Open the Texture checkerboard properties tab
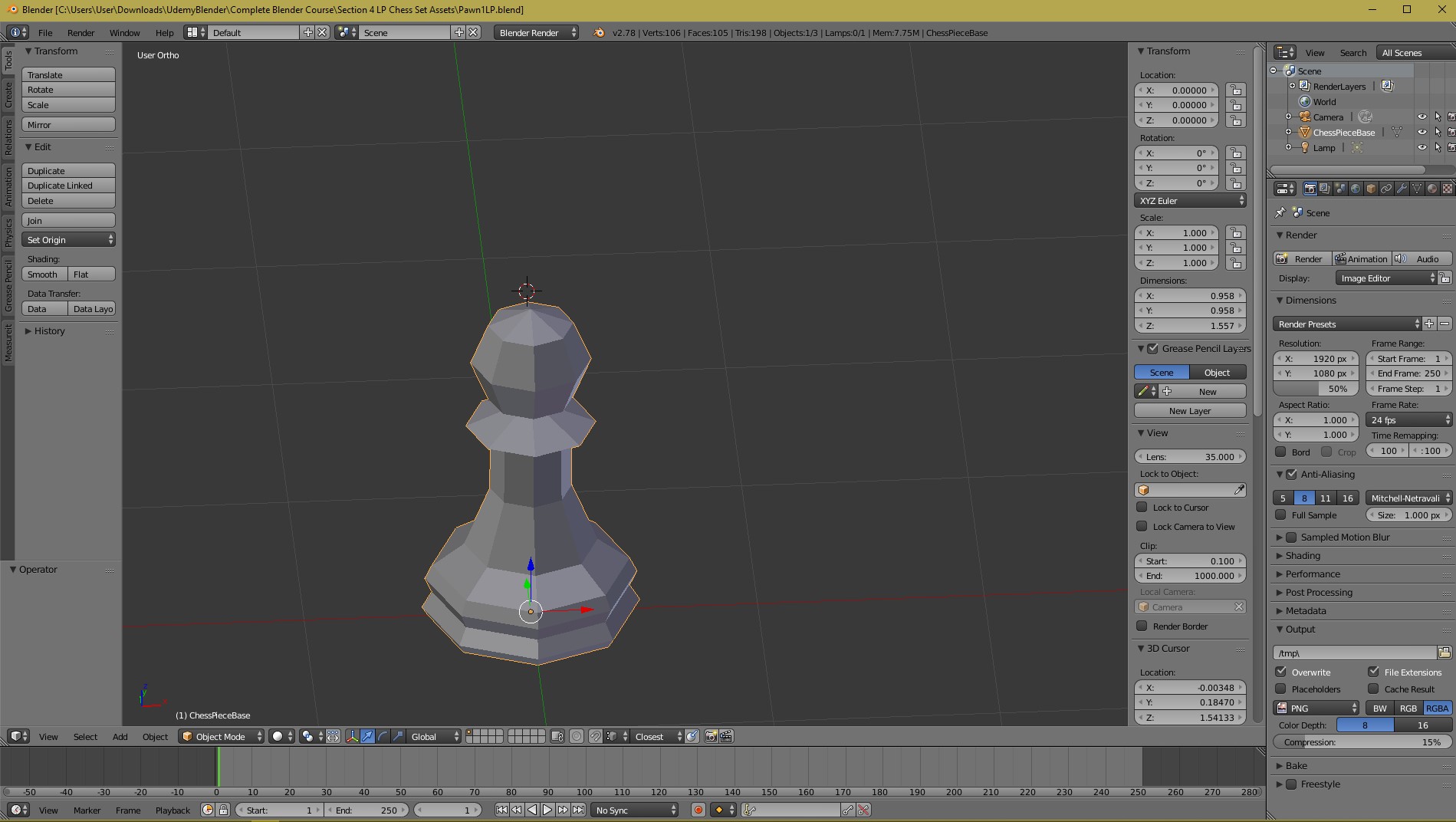Image resolution: width=1456 pixels, height=822 pixels. click(x=1447, y=189)
